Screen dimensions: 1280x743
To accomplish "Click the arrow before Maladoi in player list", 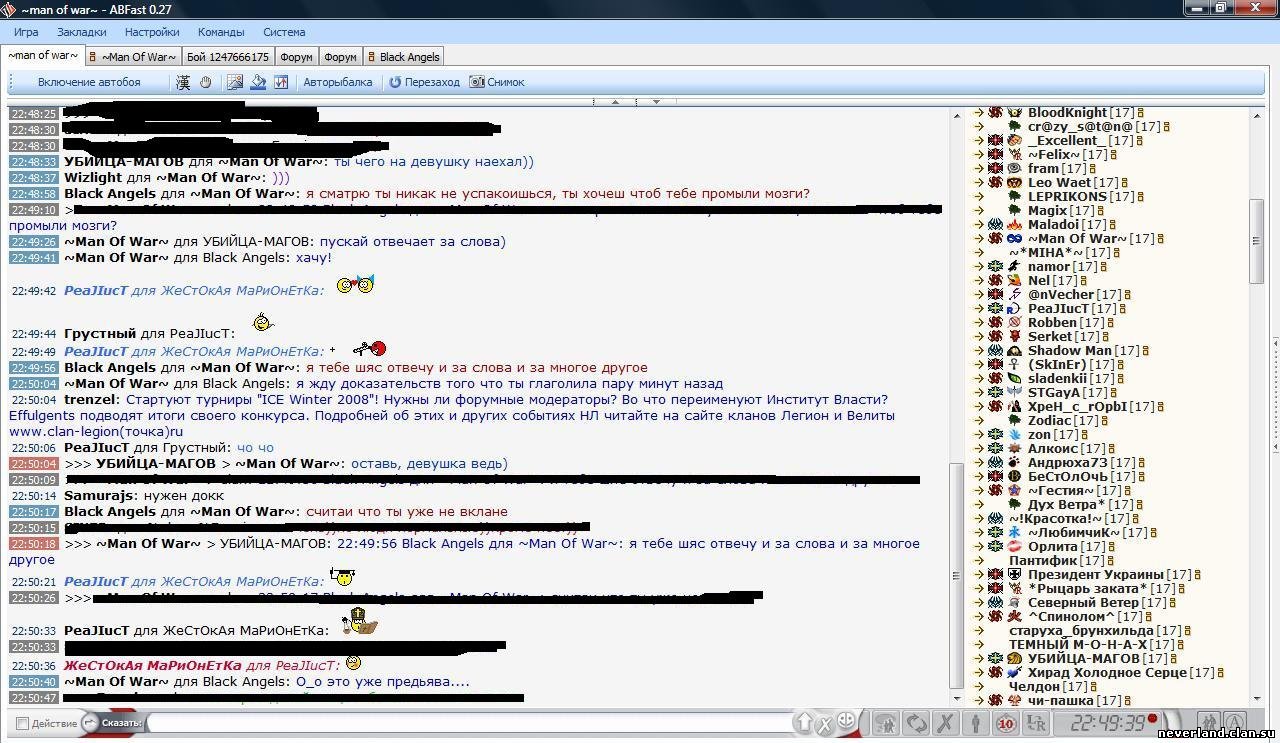I will point(980,225).
